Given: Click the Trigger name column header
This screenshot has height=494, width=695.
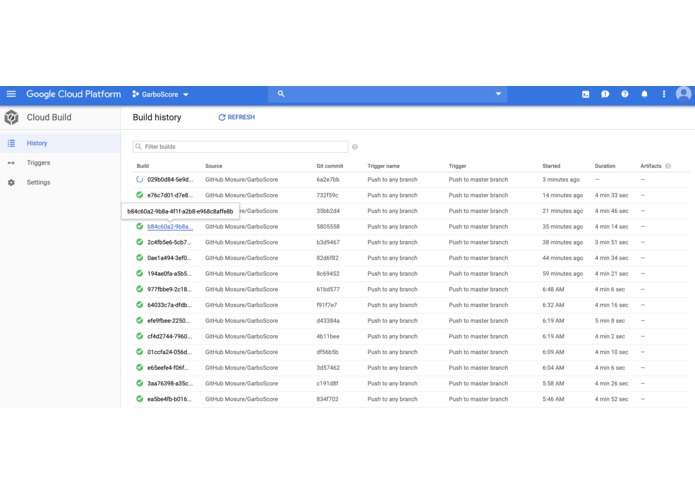Looking at the screenshot, I should [x=383, y=166].
